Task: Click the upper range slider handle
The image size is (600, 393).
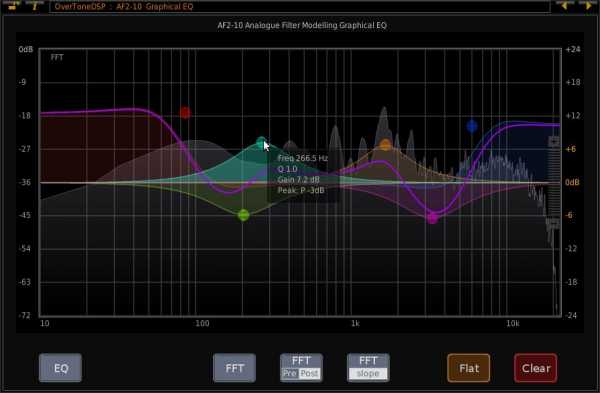Action: click(x=554, y=142)
